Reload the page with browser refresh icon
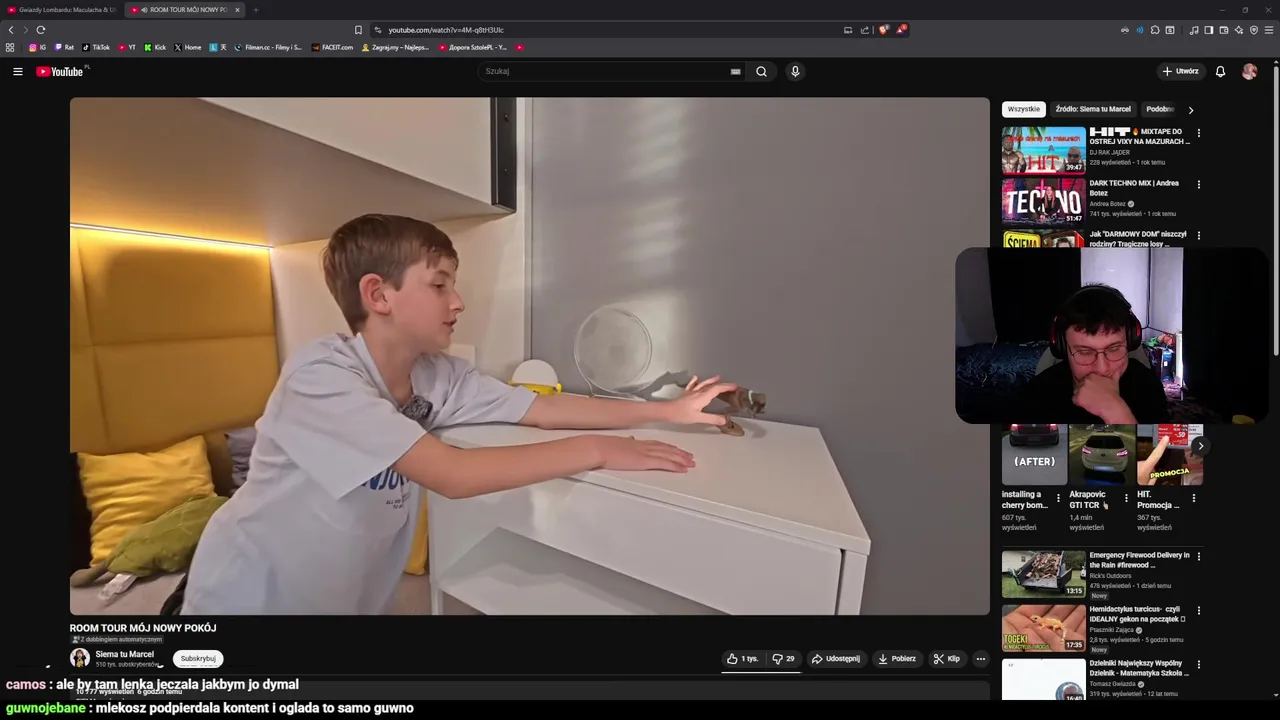 [41, 30]
